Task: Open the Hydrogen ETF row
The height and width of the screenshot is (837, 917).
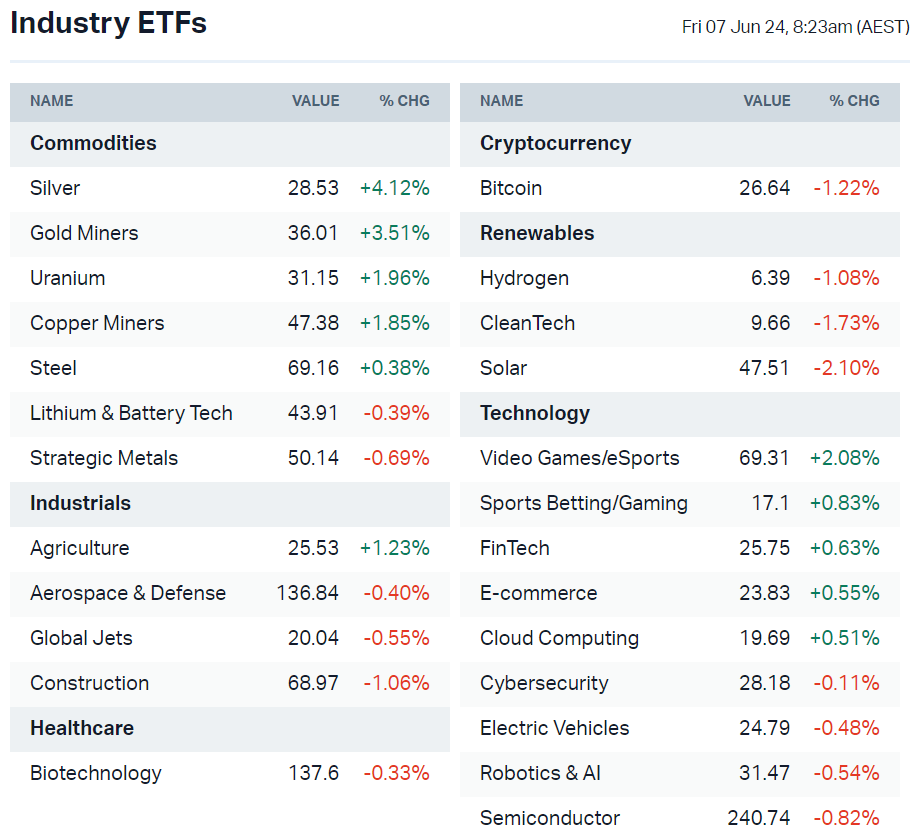Action: click(524, 278)
